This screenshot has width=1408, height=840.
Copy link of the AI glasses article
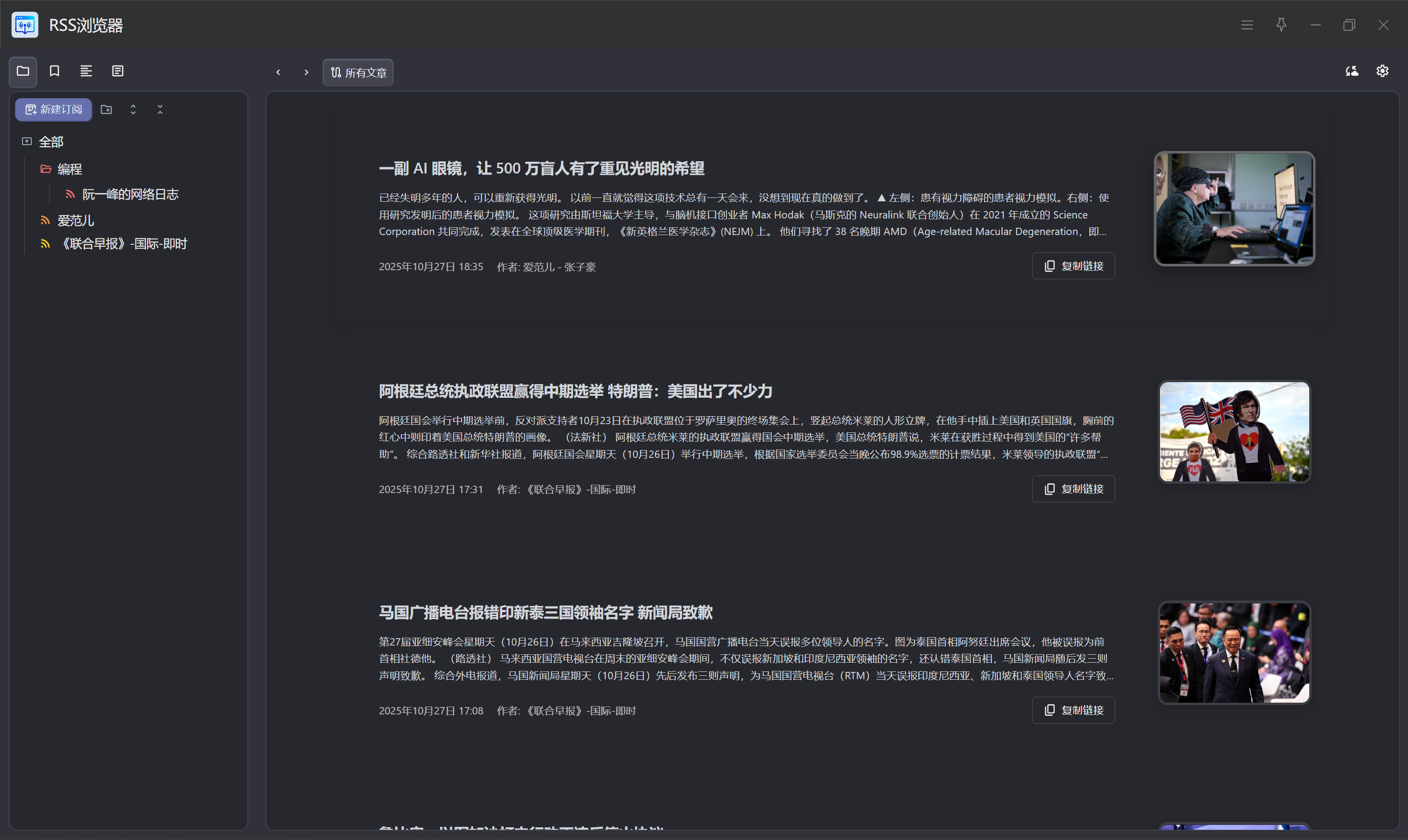point(1073,266)
